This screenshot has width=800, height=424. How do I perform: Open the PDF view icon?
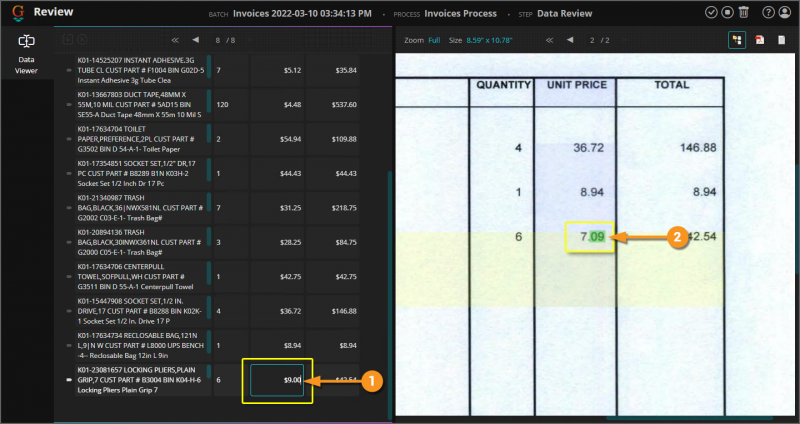(760, 40)
